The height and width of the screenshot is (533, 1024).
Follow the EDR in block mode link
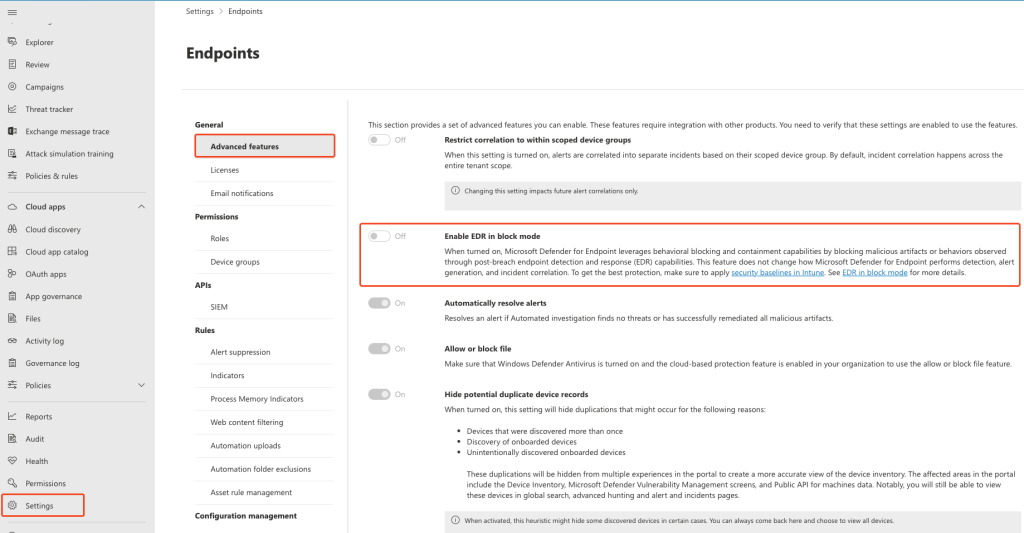pos(874,272)
